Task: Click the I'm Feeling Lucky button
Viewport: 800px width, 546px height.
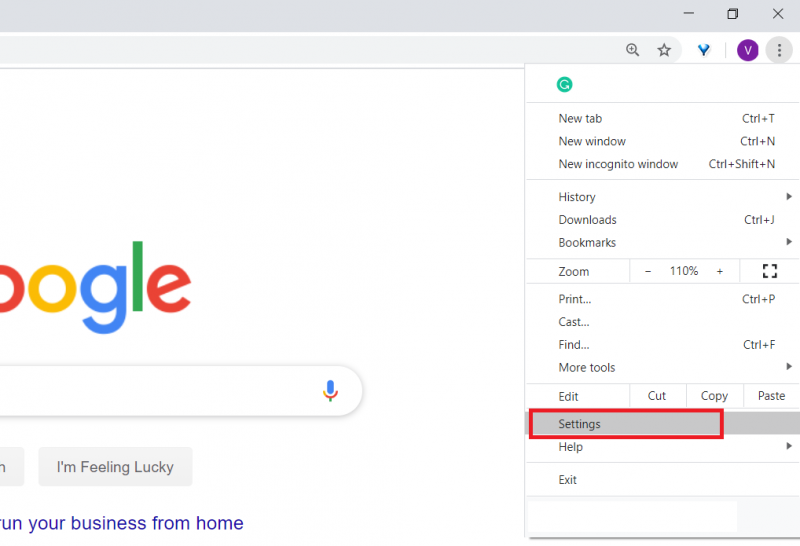Action: pos(115,466)
